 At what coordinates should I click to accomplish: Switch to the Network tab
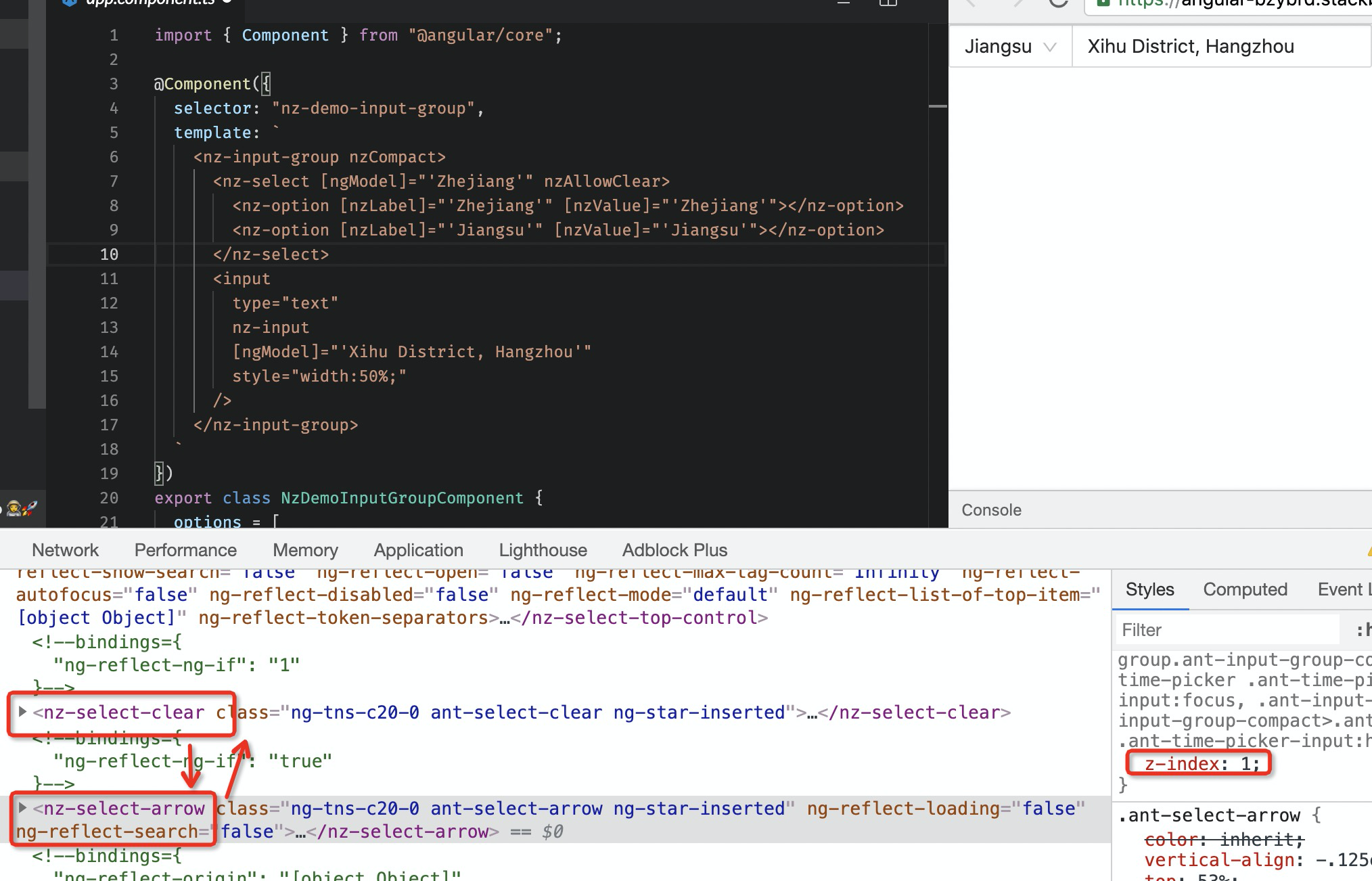click(x=65, y=550)
